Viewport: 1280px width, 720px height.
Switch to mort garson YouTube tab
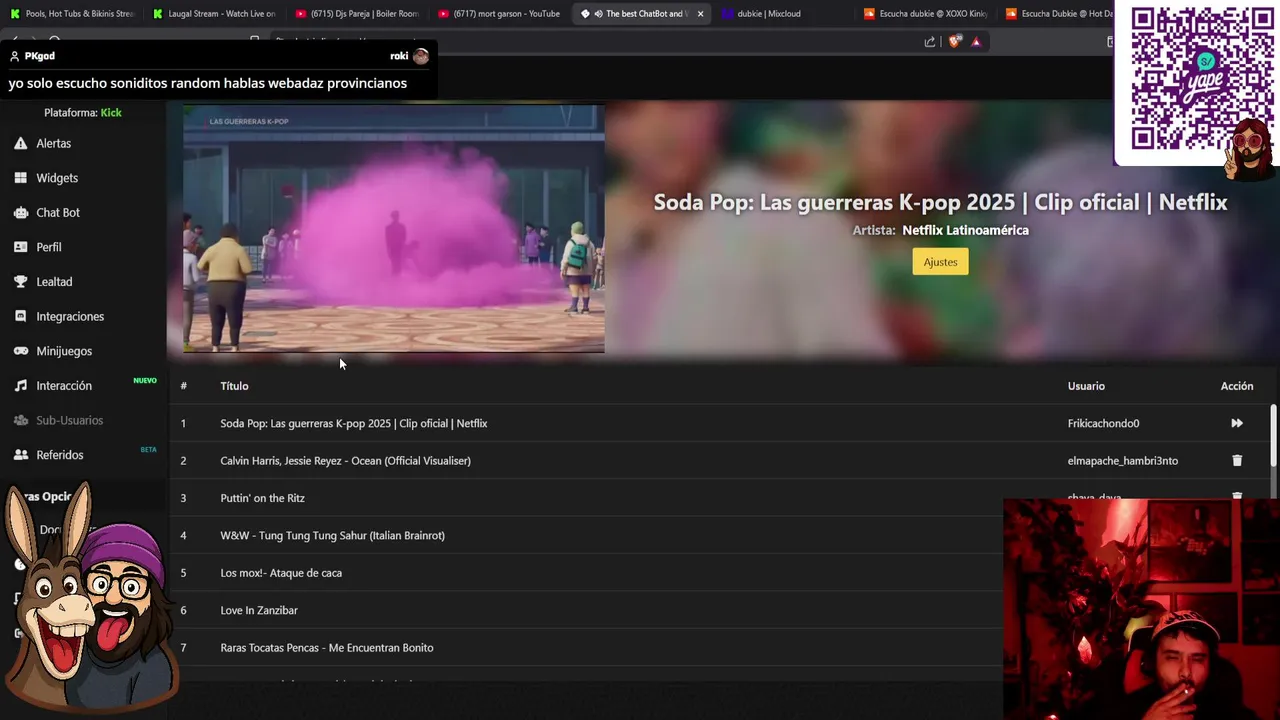[499, 14]
